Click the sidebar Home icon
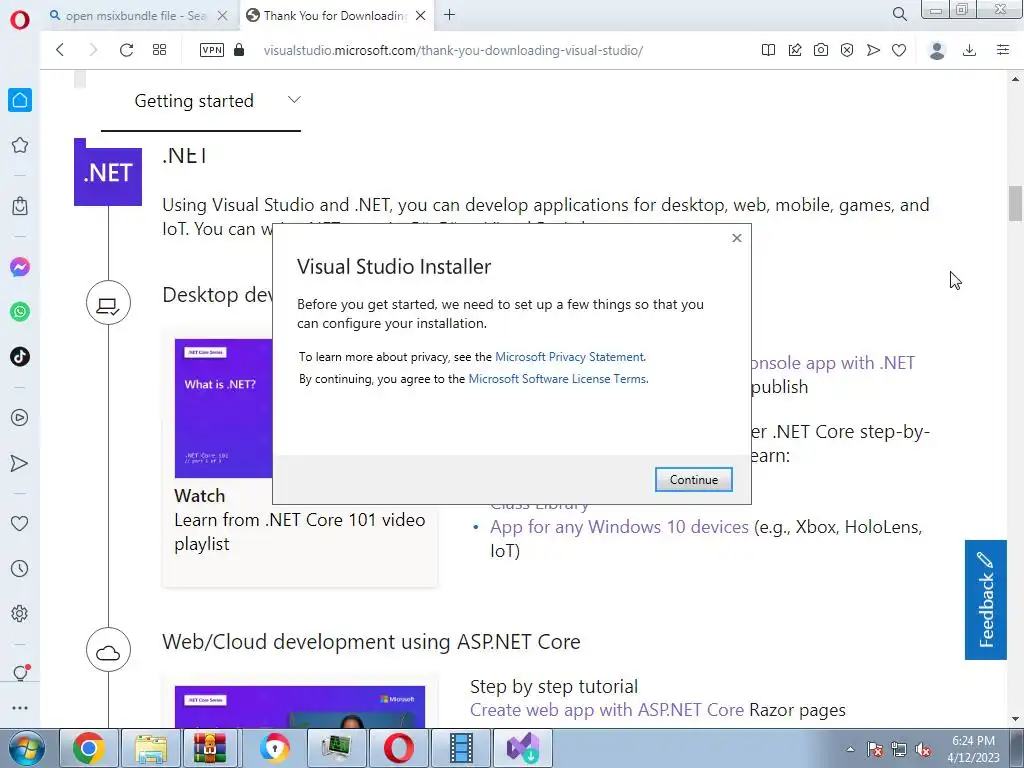 point(20,100)
